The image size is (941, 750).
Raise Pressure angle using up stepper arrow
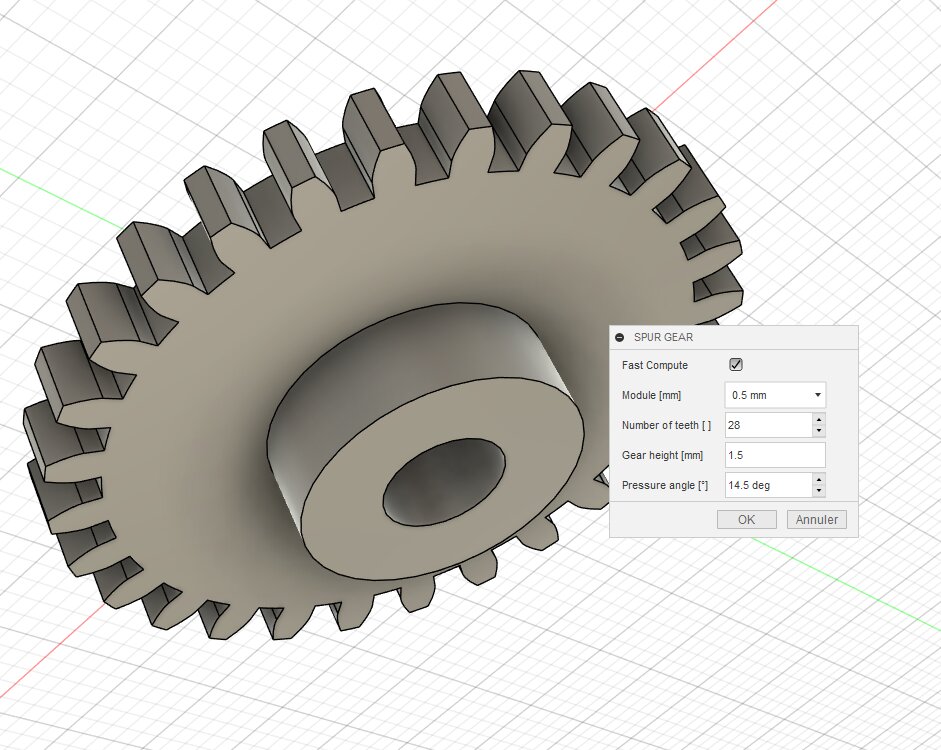pyautogui.click(x=819, y=480)
